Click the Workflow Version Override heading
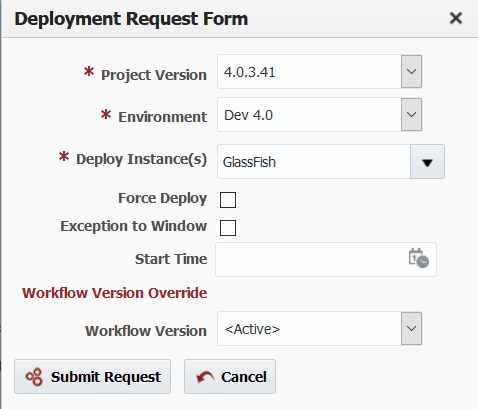 pos(115,293)
